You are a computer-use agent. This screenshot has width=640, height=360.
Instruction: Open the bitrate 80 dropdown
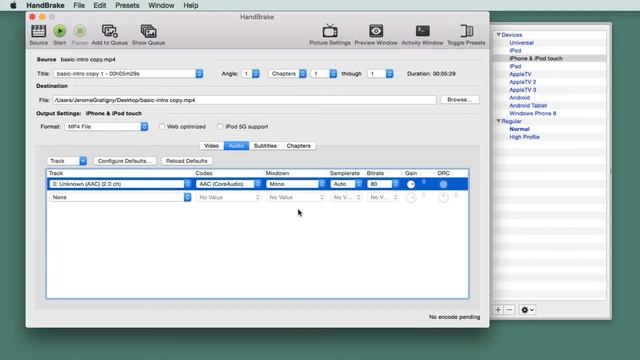383,184
